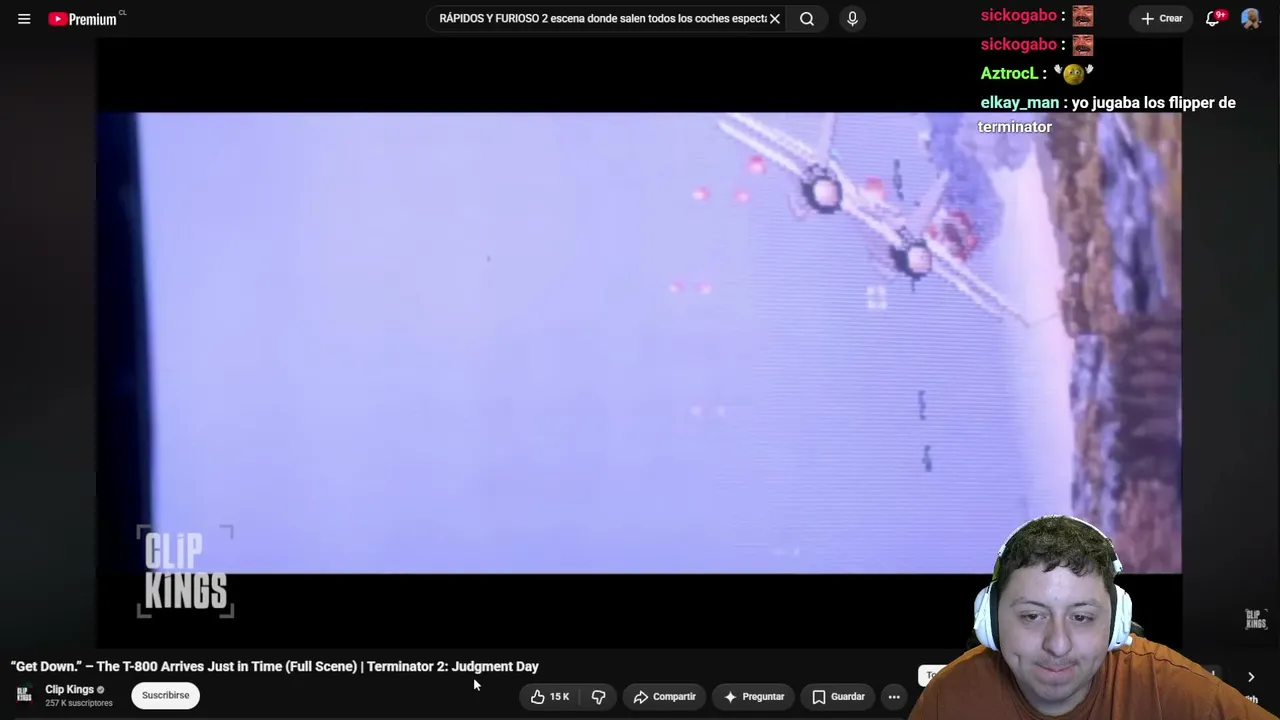The image size is (1280, 720).
Task: Open the account avatar menu
Action: pos(1250,19)
